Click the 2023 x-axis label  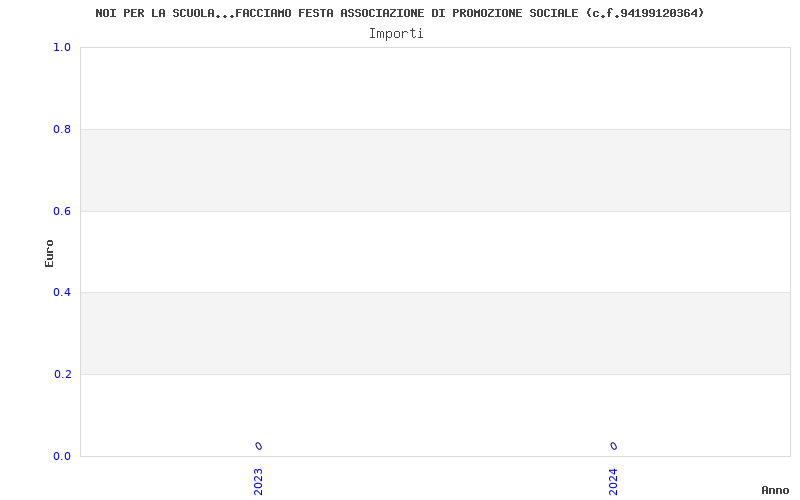tap(258, 481)
